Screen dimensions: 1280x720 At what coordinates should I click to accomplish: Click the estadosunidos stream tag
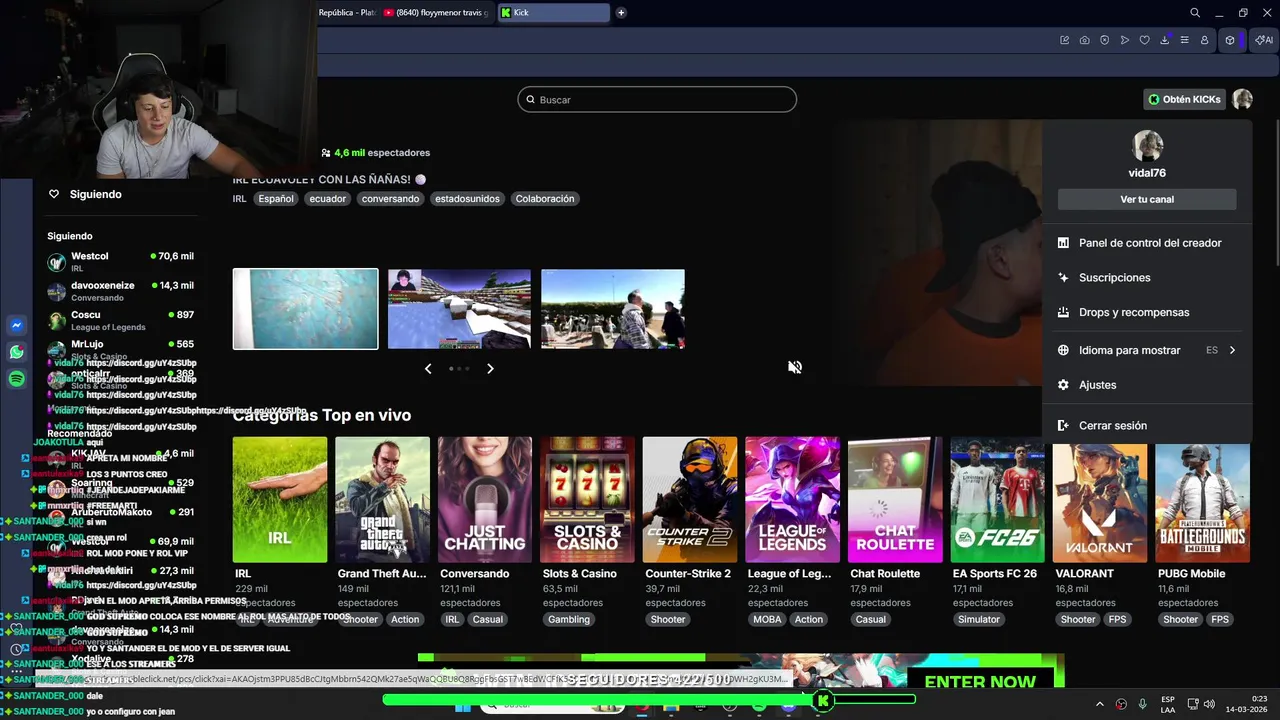(x=467, y=199)
